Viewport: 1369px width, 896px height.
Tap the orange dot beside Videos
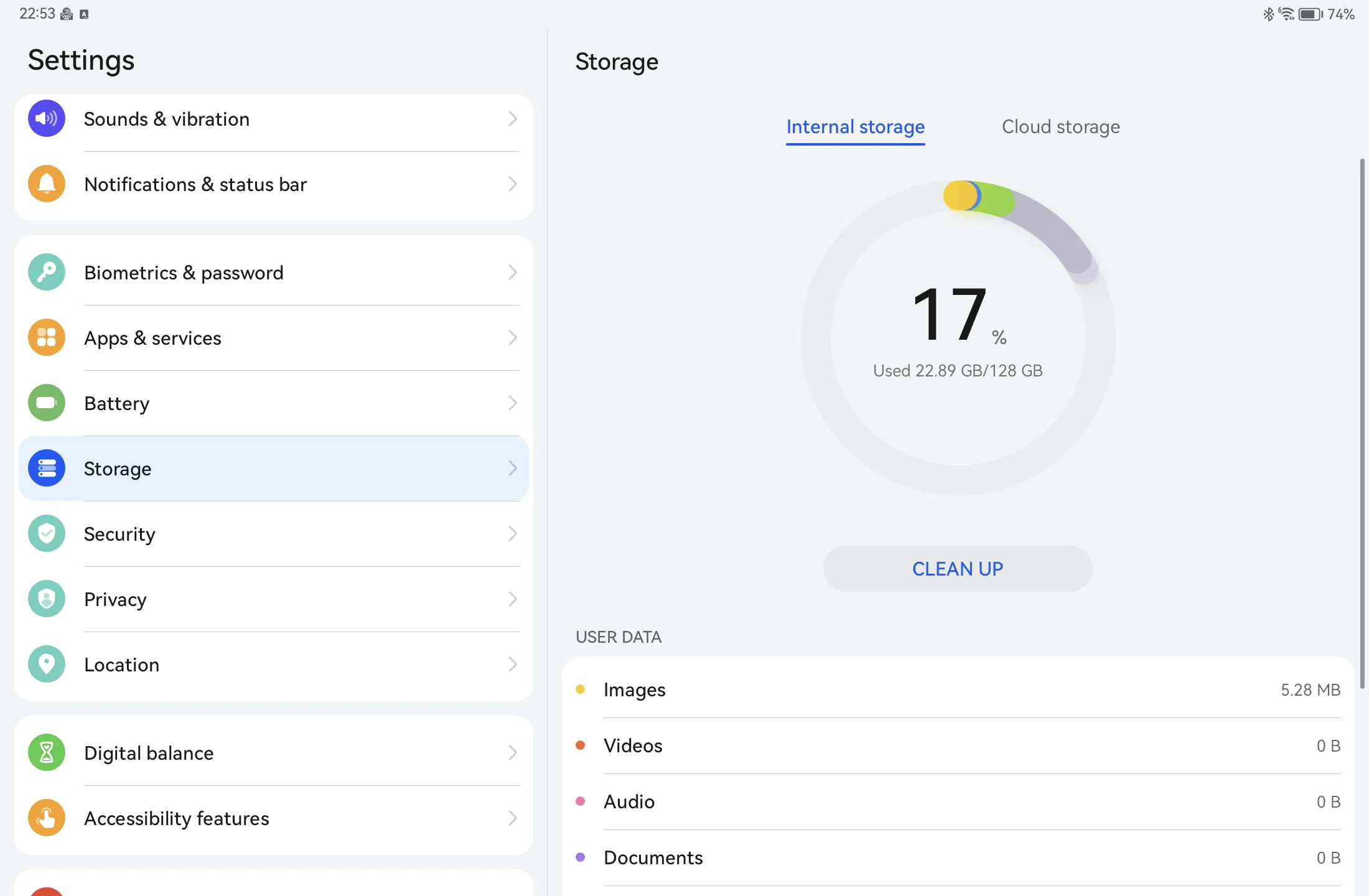pos(580,745)
